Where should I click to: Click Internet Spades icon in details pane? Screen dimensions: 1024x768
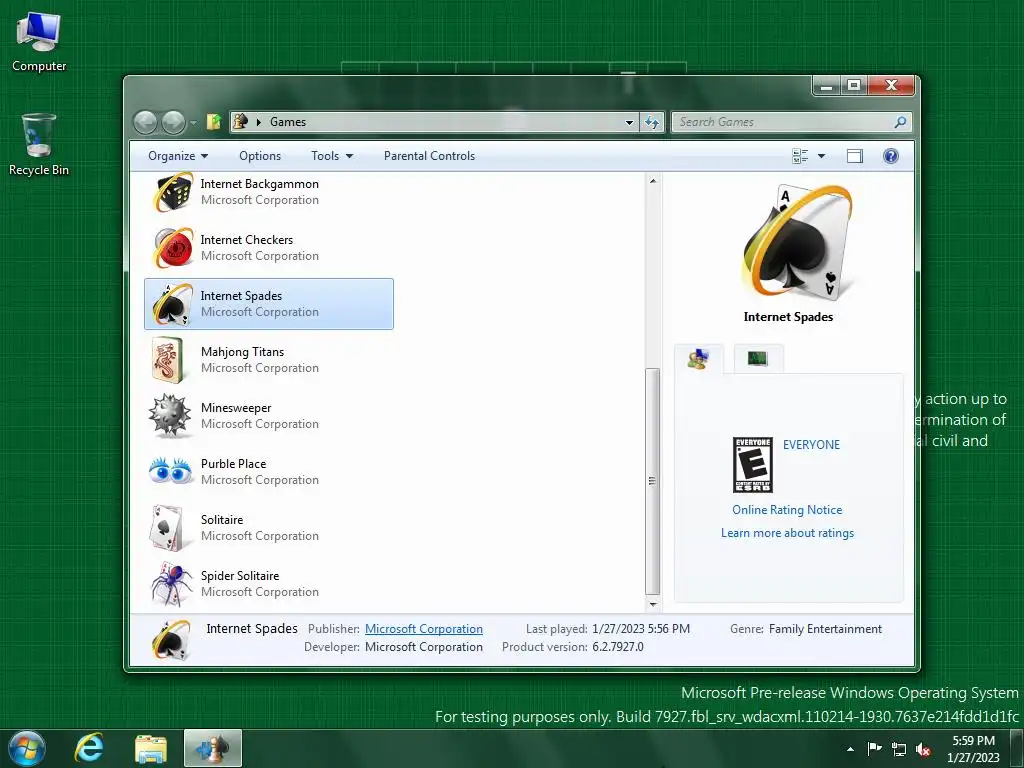point(171,639)
